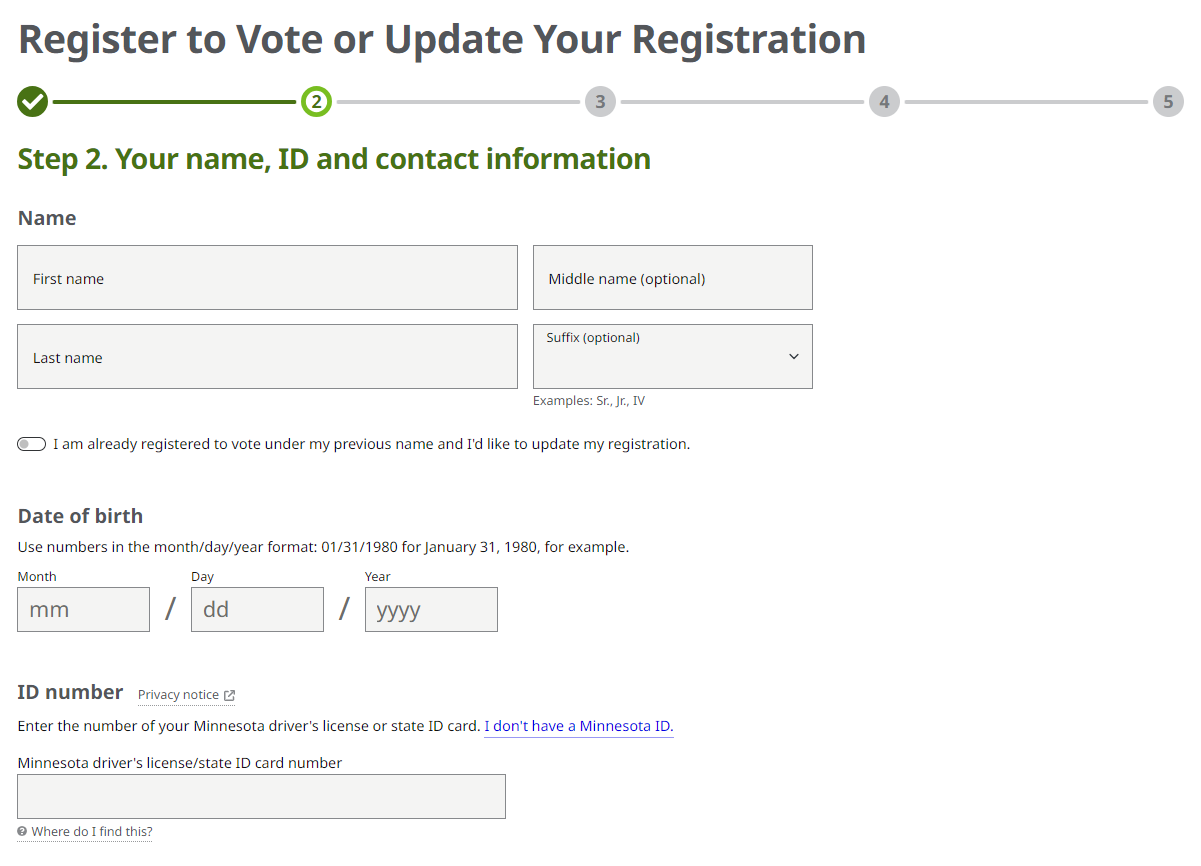Select the Day dd field
Screen dimensions: 1201x866
(257, 609)
